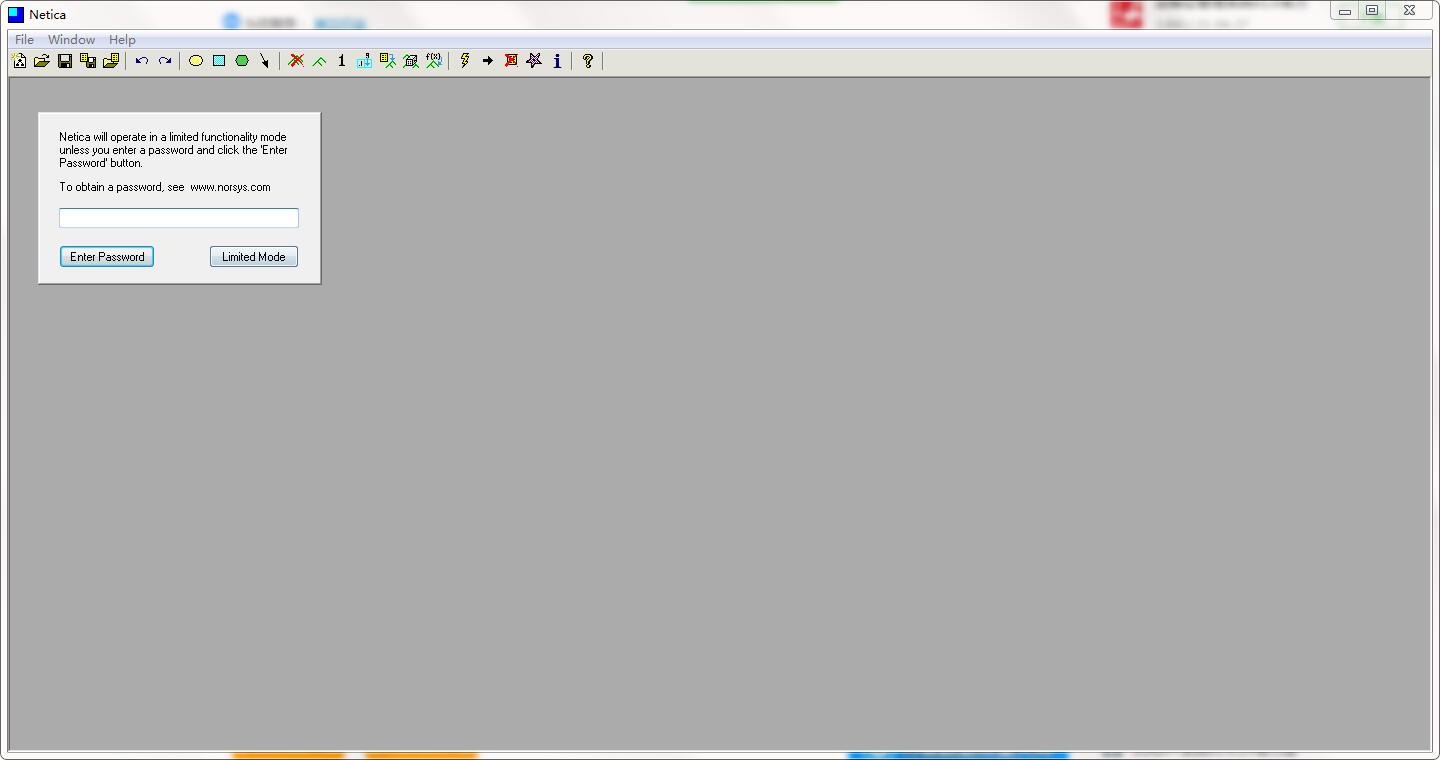Image resolution: width=1440 pixels, height=760 pixels.
Task: Select the black arrow link tool
Action: pyautogui.click(x=265, y=61)
